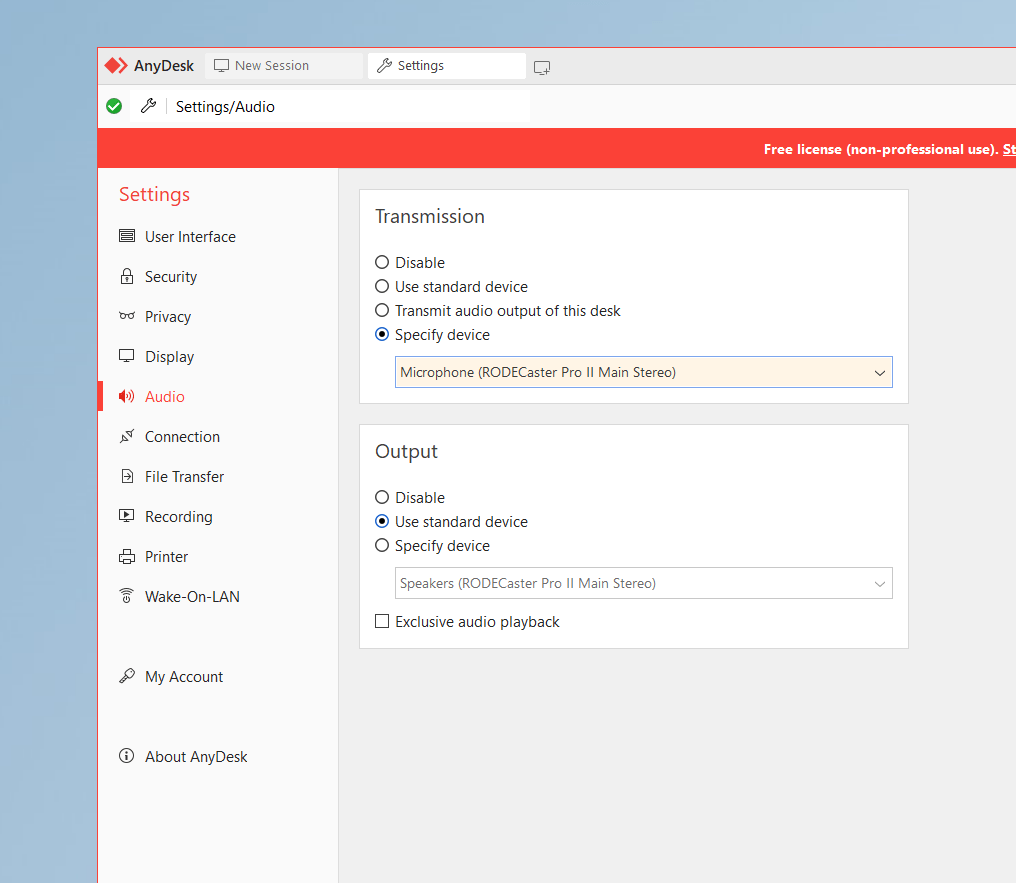
Task: Click the User Interface sidebar icon
Action: [x=127, y=236]
